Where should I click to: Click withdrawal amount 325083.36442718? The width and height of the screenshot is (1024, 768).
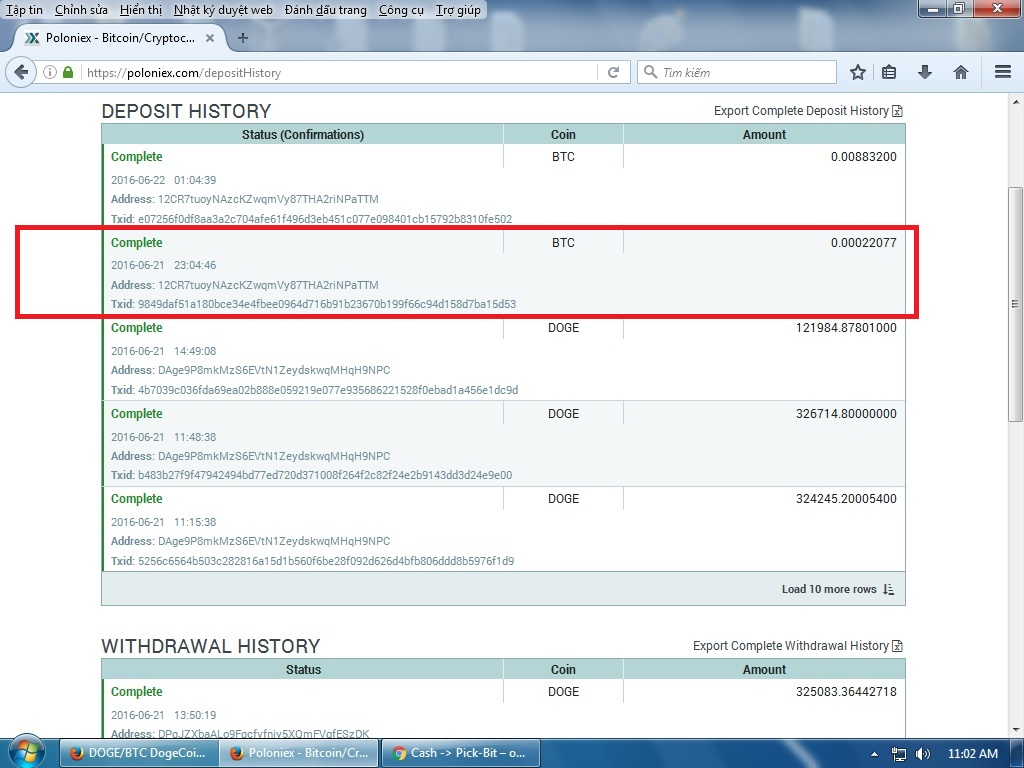(x=846, y=692)
